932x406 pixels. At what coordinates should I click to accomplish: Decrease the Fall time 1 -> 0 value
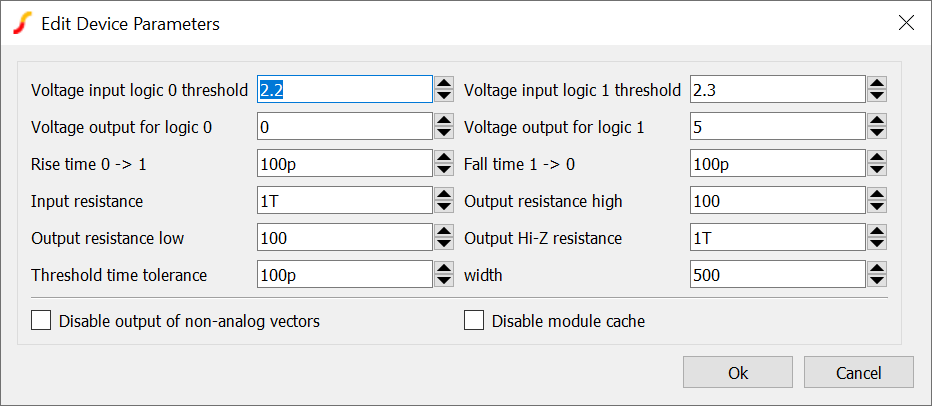877,170
